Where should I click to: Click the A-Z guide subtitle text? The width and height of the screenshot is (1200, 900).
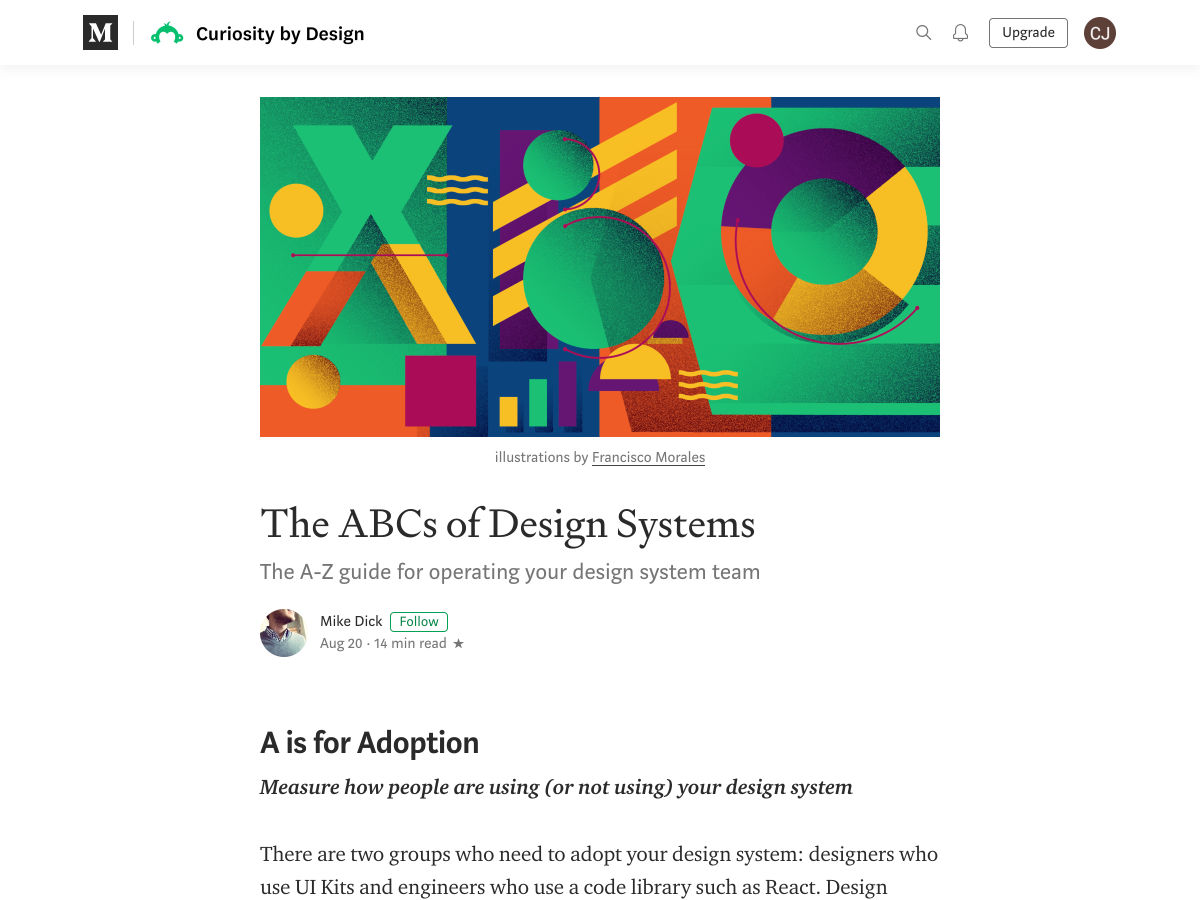point(510,572)
